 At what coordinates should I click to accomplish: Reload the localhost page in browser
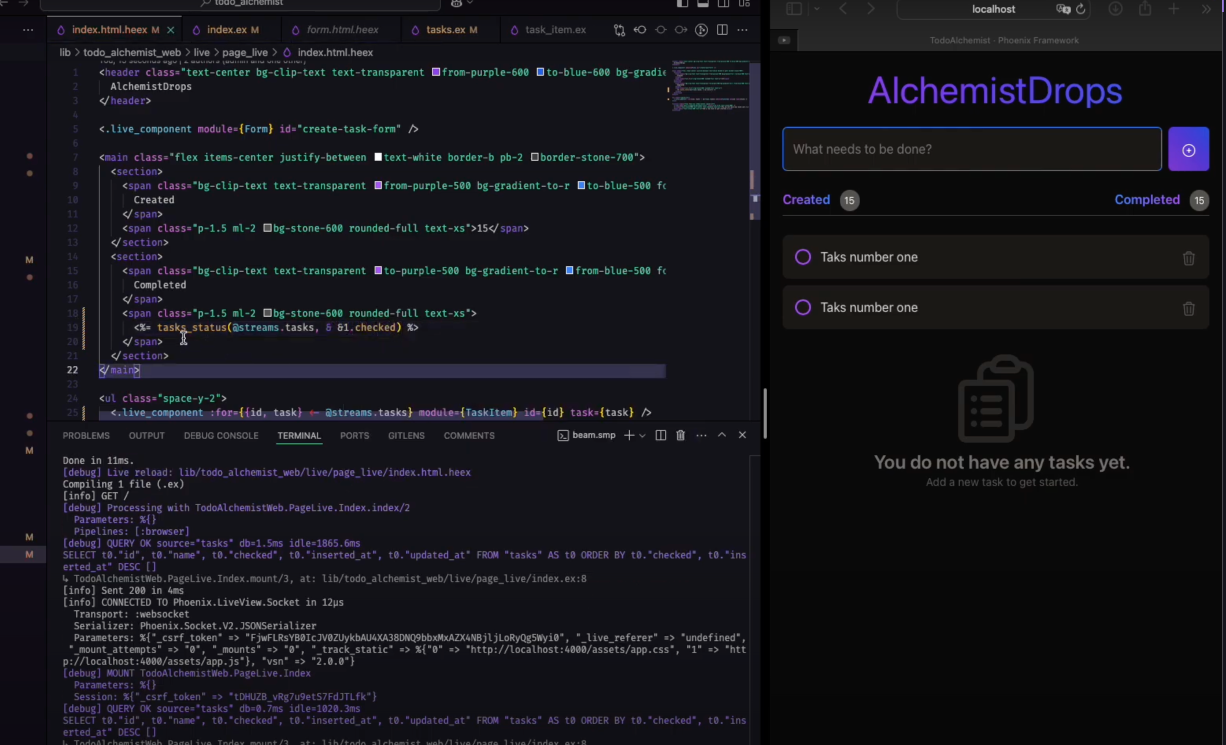point(1080,9)
